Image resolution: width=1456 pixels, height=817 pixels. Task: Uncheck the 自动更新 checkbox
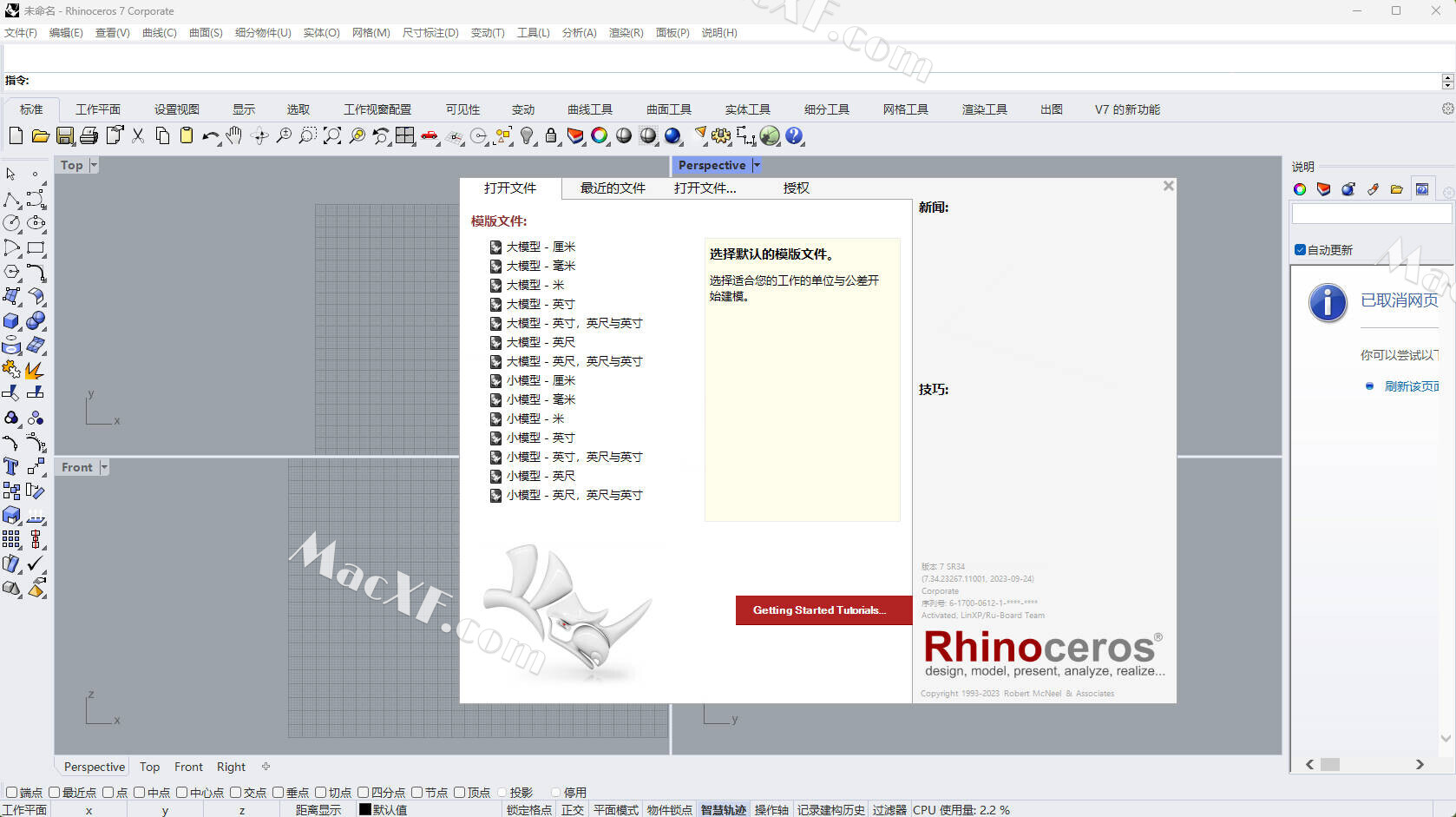[x=1300, y=250]
